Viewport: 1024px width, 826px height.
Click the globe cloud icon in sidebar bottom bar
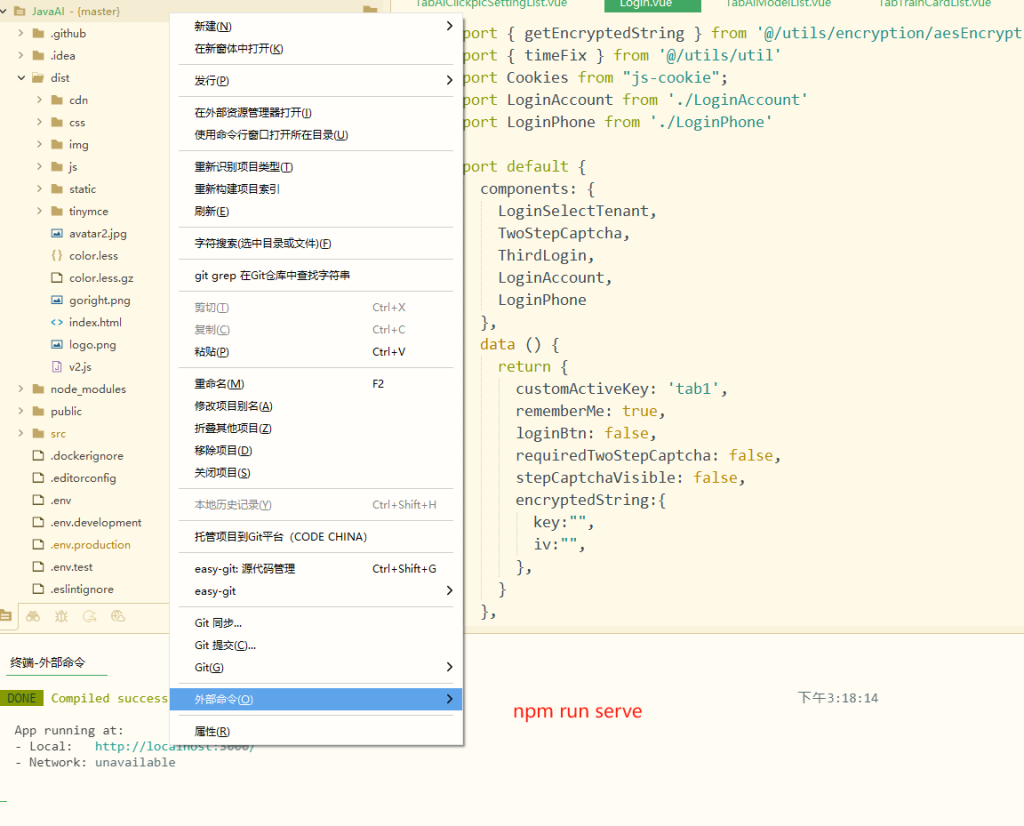pos(118,617)
